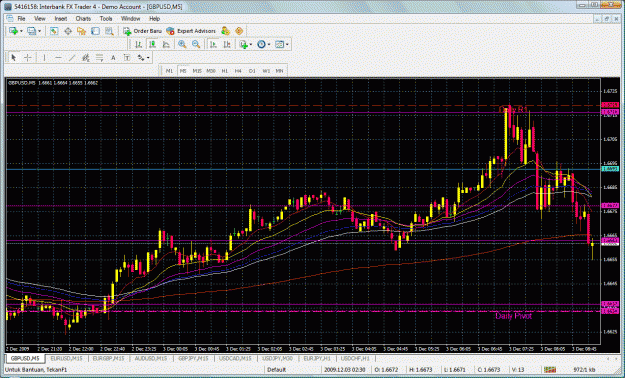Switch timeframe to M15

(x=197, y=71)
